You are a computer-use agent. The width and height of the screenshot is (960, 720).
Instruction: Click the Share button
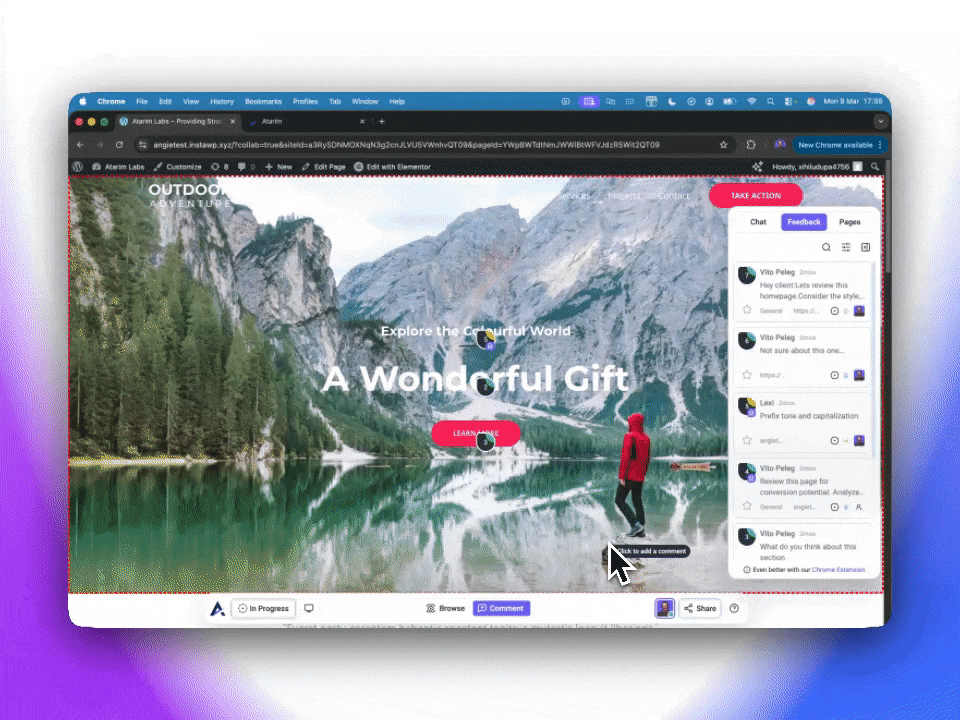(700, 608)
